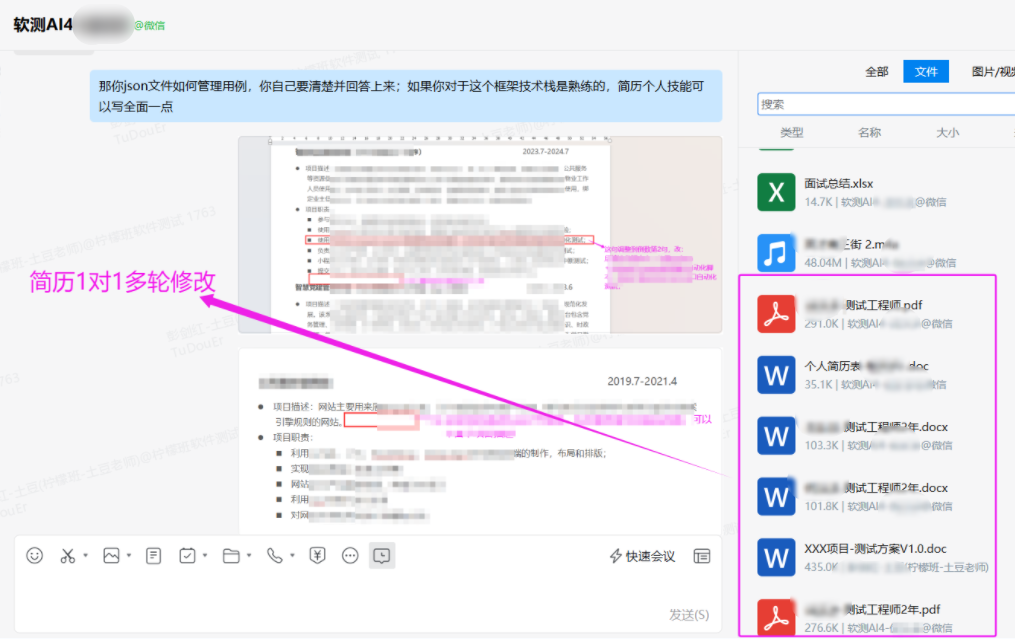Toggle the chat history icon
This screenshot has width=1015, height=639.
[x=381, y=556]
